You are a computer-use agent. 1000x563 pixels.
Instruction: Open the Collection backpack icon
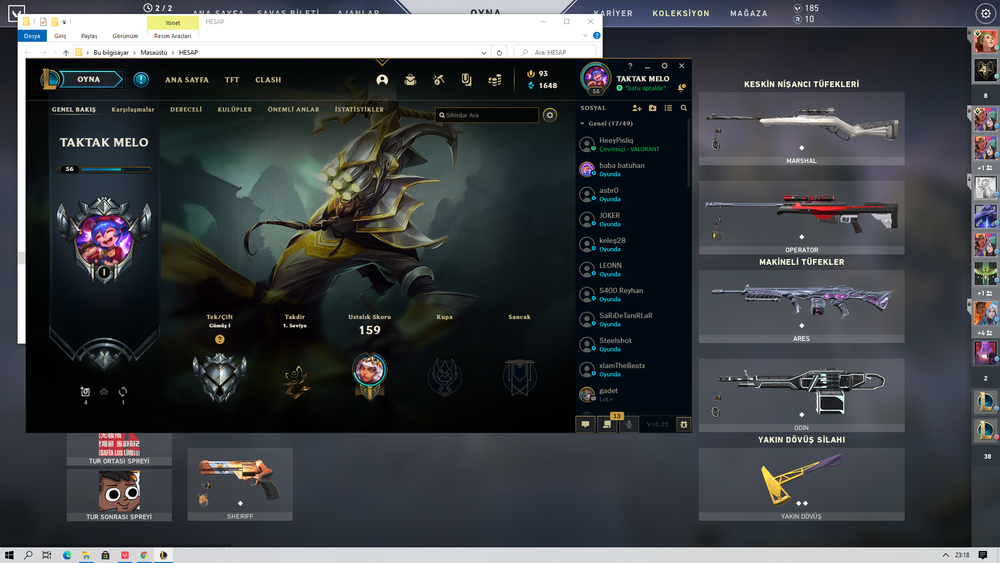tap(410, 80)
